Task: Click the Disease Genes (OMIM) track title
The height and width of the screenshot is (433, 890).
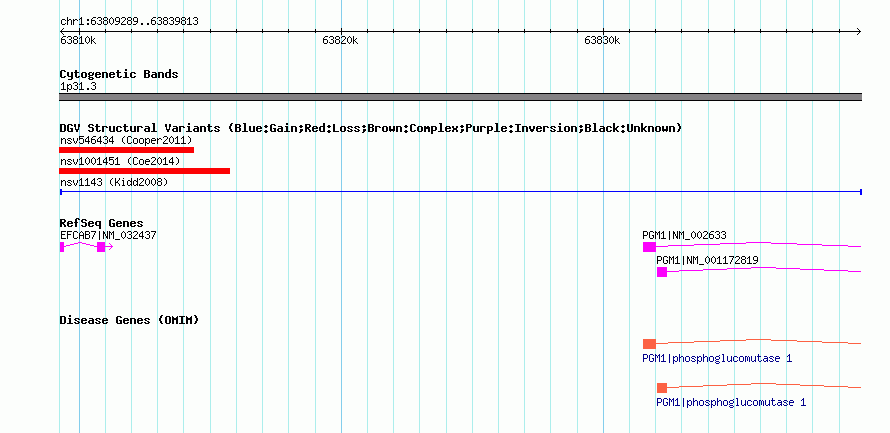Action: tap(129, 320)
